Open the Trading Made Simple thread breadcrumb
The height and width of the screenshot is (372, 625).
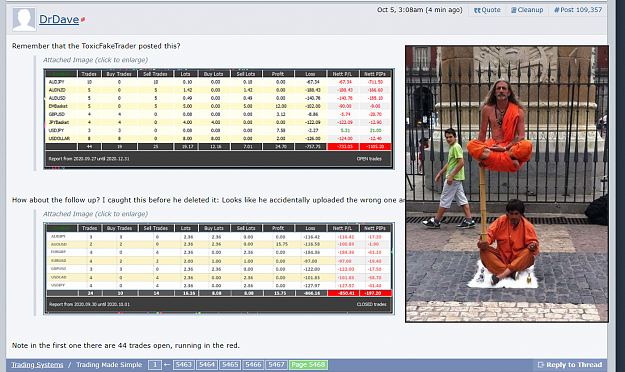click(x=109, y=365)
